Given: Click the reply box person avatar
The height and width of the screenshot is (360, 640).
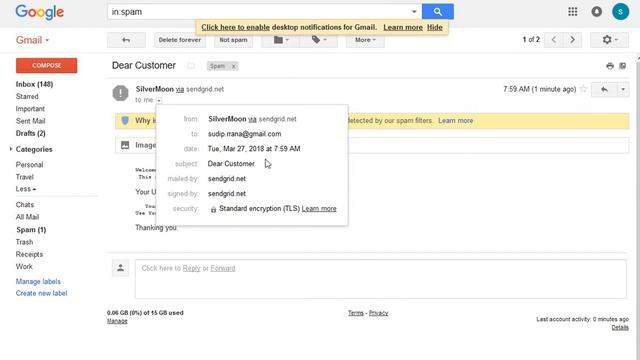Looking at the screenshot, I should pyautogui.click(x=120, y=268).
